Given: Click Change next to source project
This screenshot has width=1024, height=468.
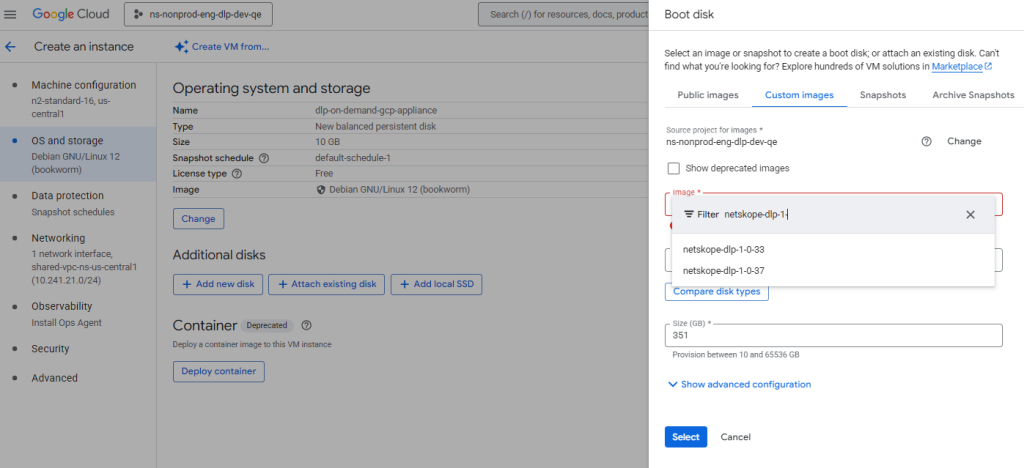Looking at the screenshot, I should 964,142.
